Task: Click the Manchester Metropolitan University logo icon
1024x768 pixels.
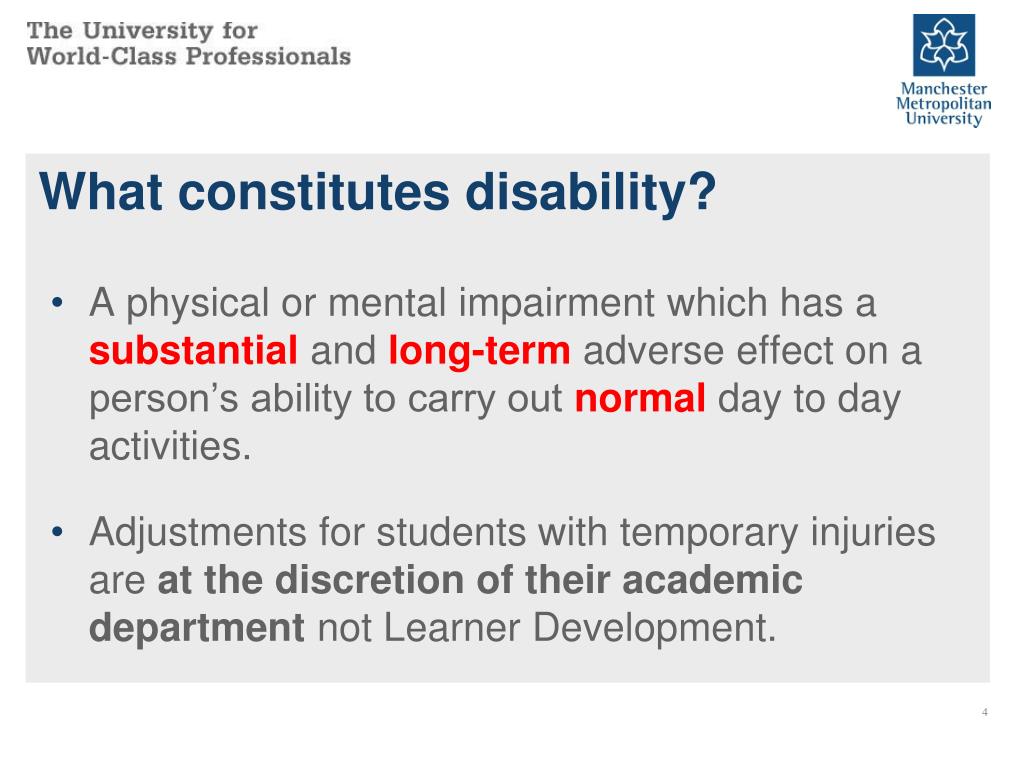Action: (x=944, y=45)
